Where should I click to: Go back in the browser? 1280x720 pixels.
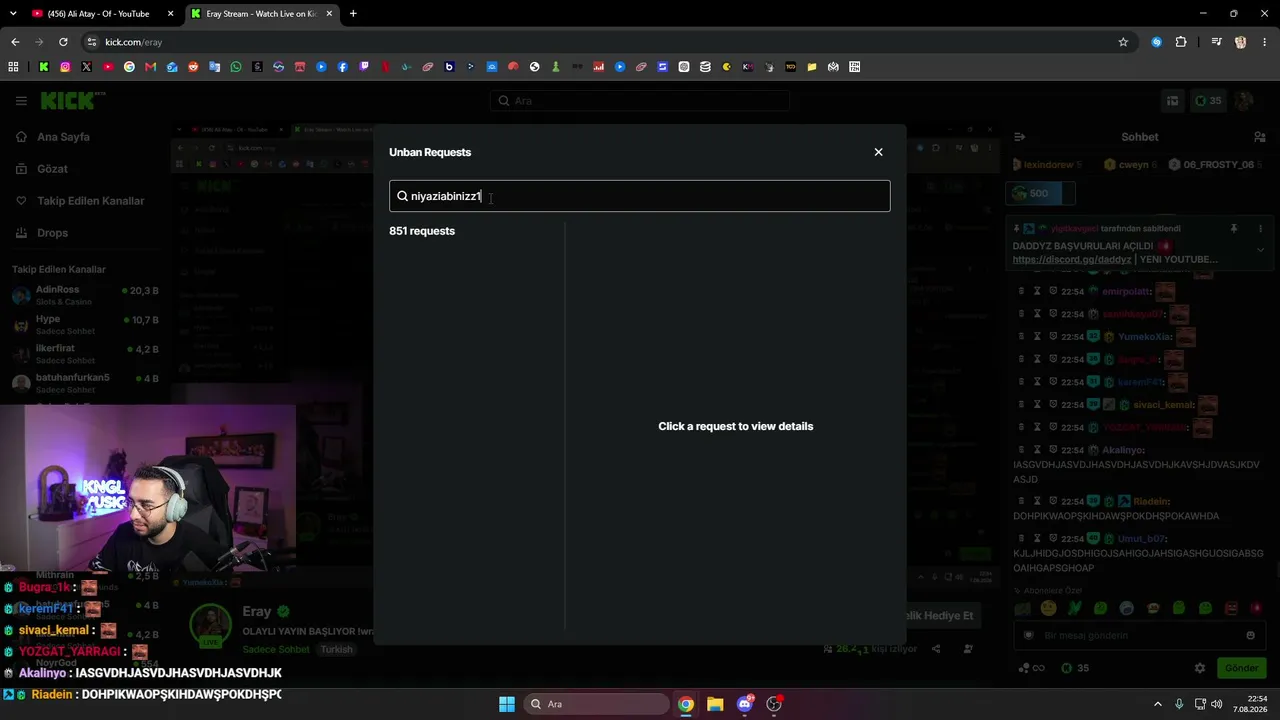click(x=15, y=42)
